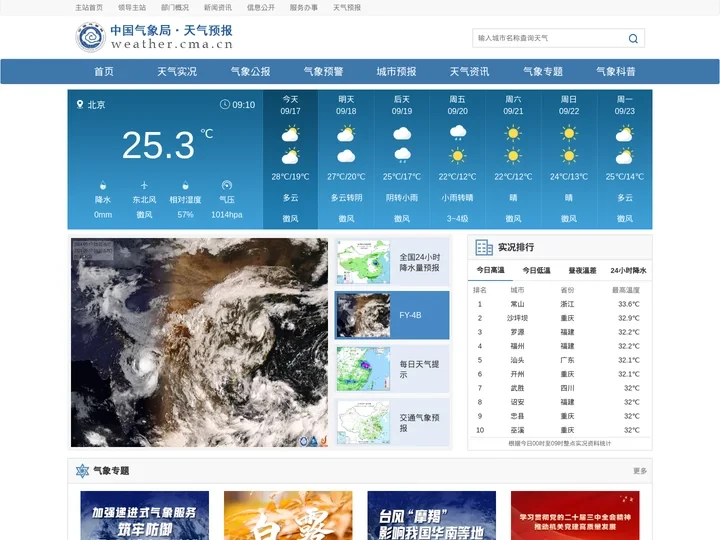Click today's nighttime partly cloudy icon
720x540 pixels.
[x=290, y=156]
